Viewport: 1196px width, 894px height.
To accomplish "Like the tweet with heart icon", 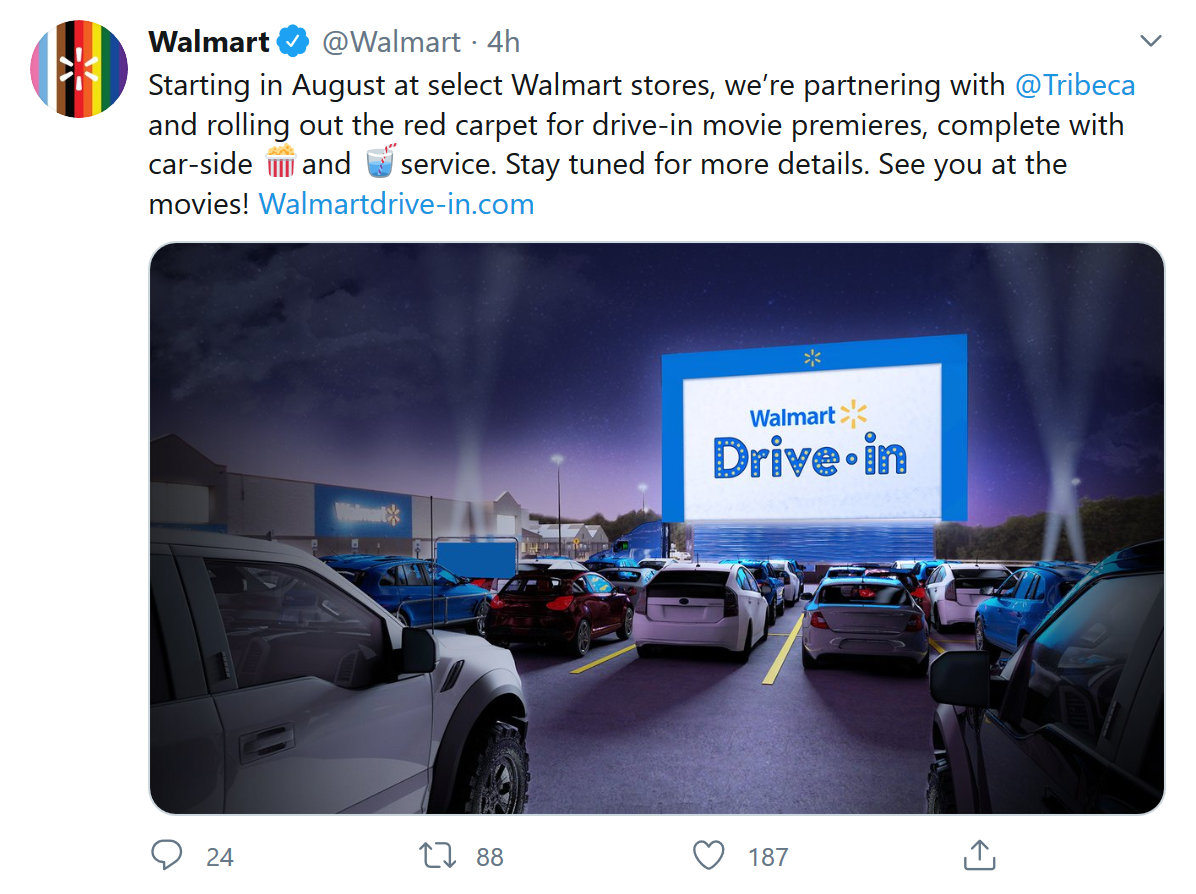I will (709, 855).
